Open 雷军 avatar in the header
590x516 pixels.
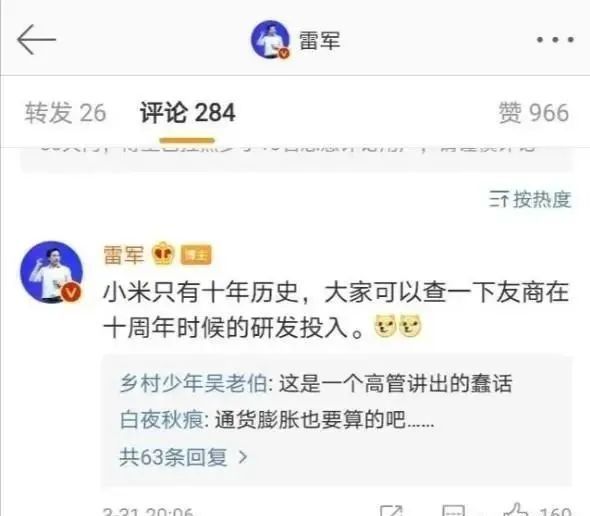click(x=270, y=40)
